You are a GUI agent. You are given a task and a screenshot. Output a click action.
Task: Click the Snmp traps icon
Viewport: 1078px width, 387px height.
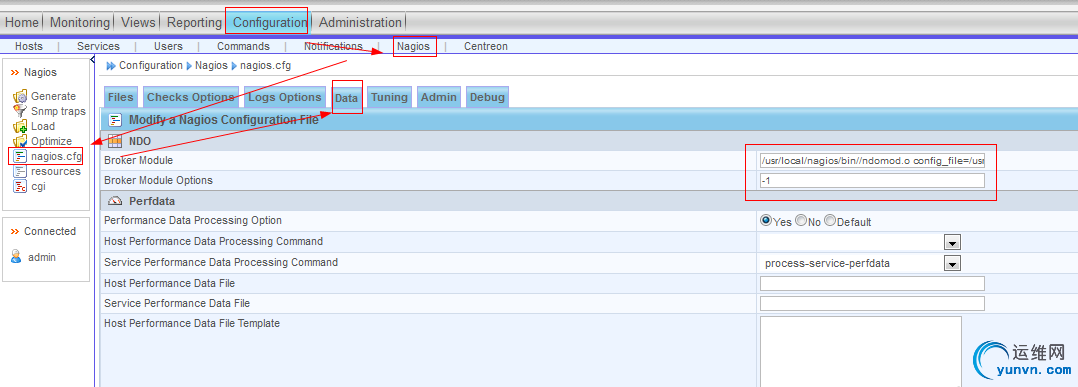click(20, 111)
